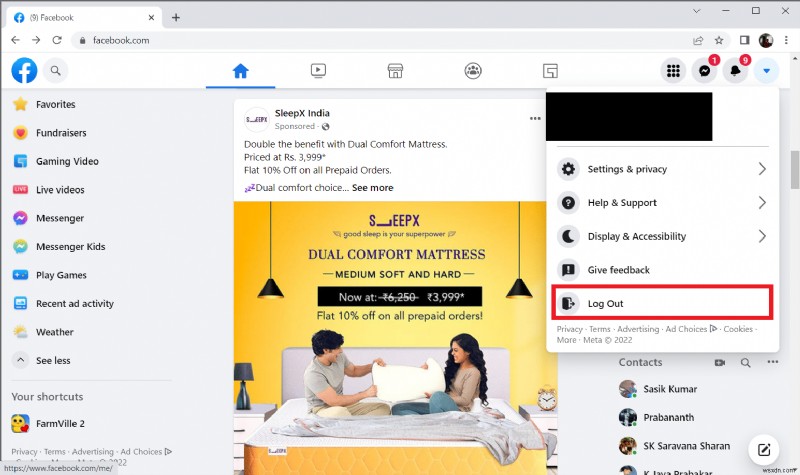
Task: Open the notifications bell
Action: (x=735, y=71)
